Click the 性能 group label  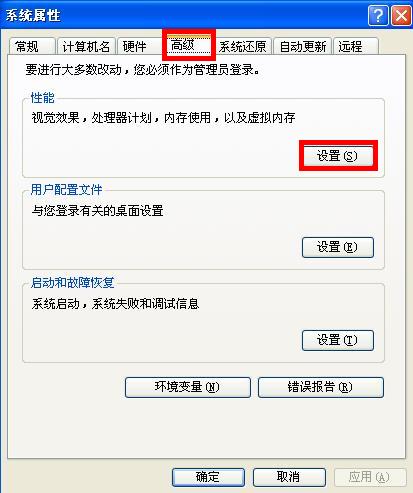coord(42,98)
